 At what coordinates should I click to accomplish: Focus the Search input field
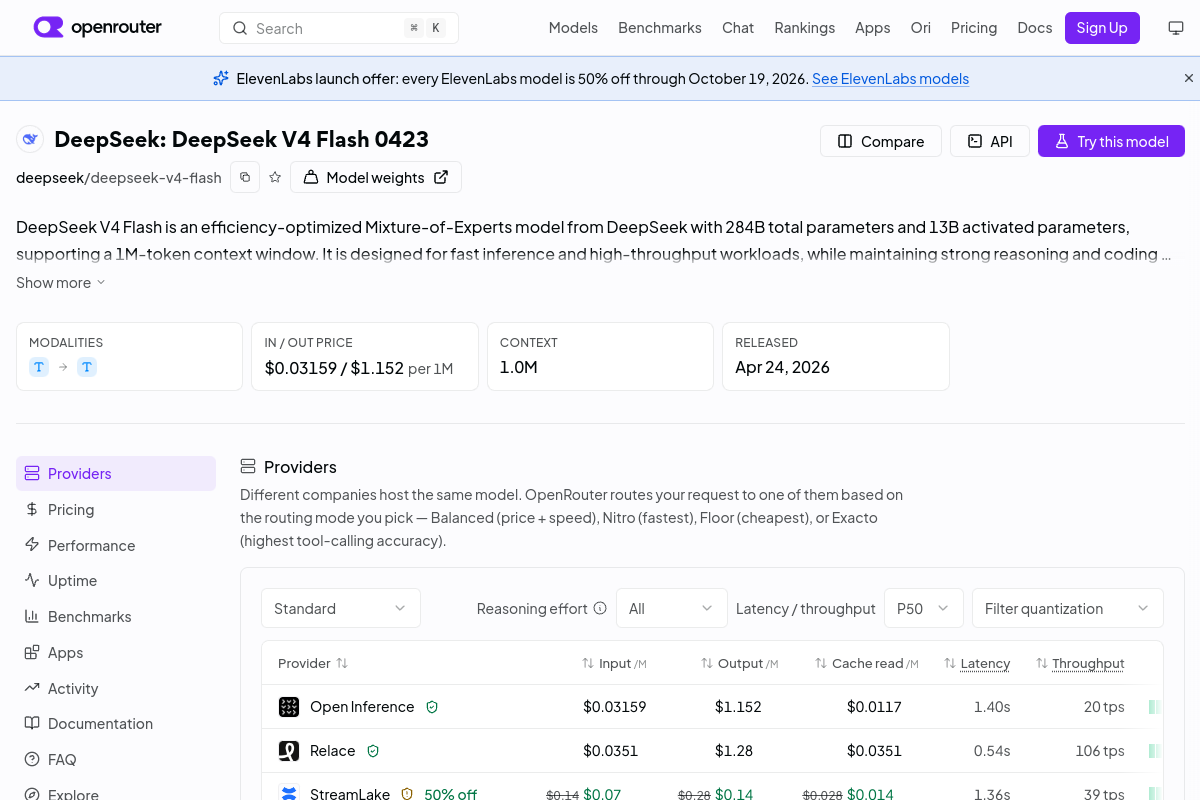339,28
